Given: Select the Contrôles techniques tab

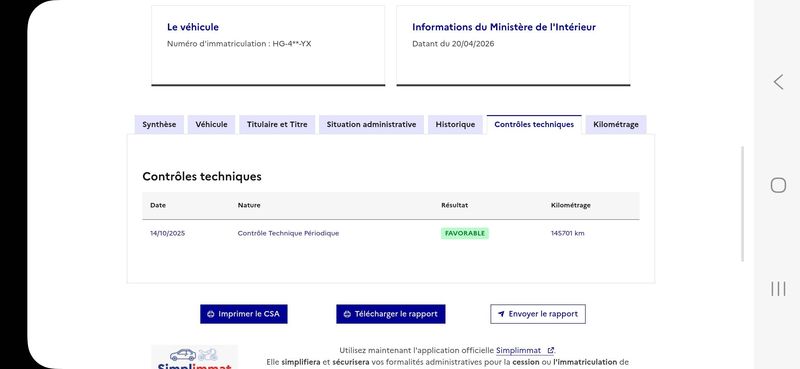Looking at the screenshot, I should (534, 125).
